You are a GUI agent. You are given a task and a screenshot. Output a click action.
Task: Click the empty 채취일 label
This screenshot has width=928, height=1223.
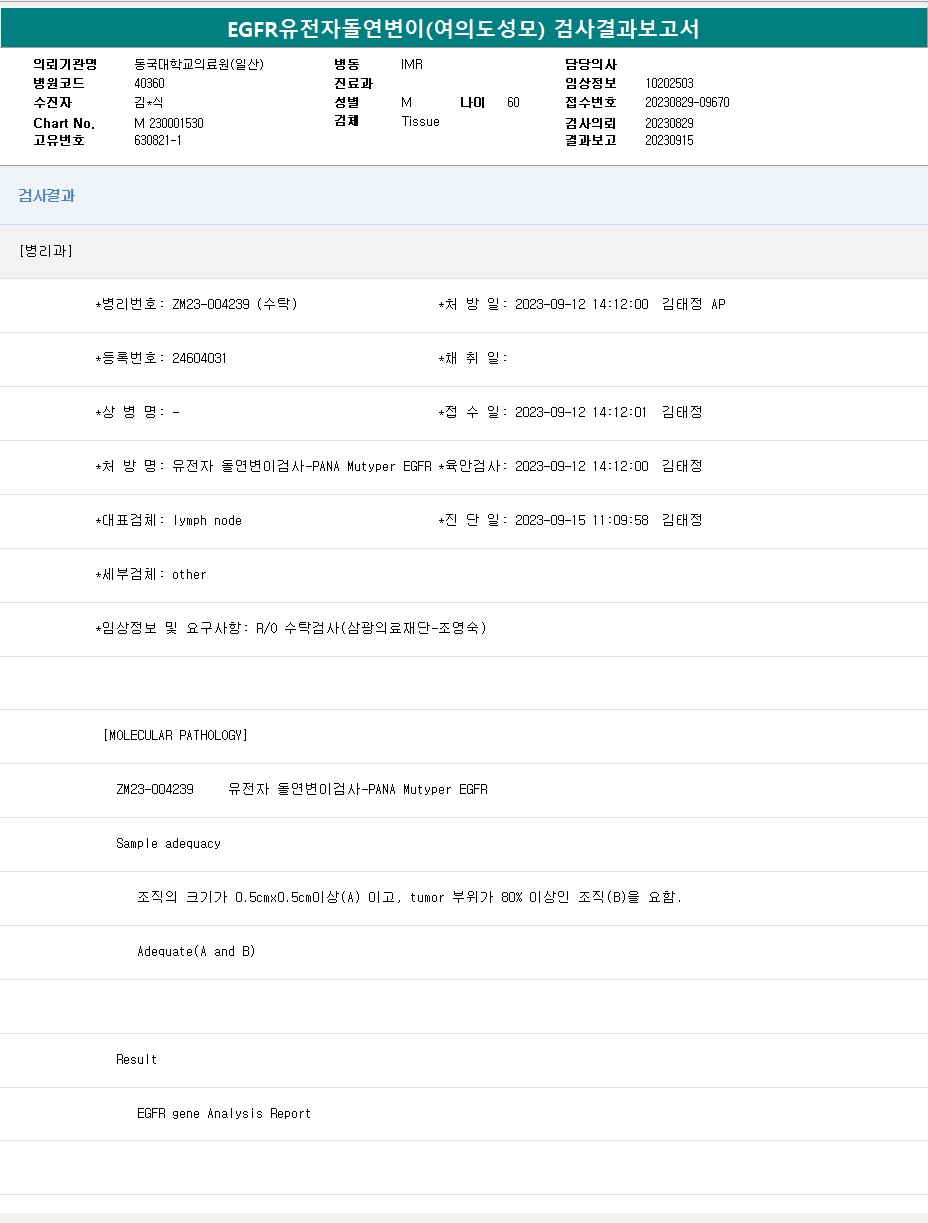[473, 358]
